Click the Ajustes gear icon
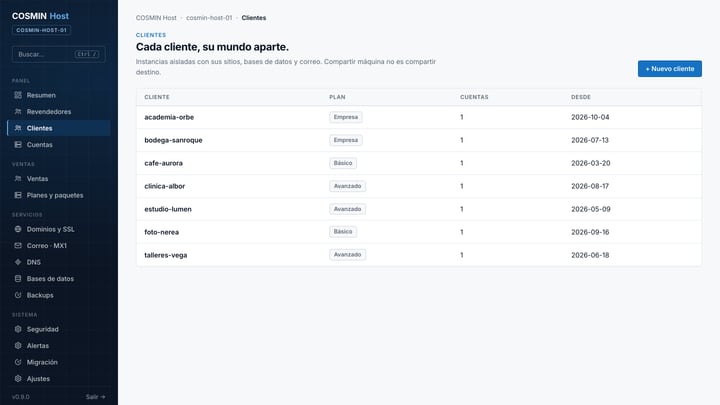Image resolution: width=720 pixels, height=405 pixels. pos(18,379)
